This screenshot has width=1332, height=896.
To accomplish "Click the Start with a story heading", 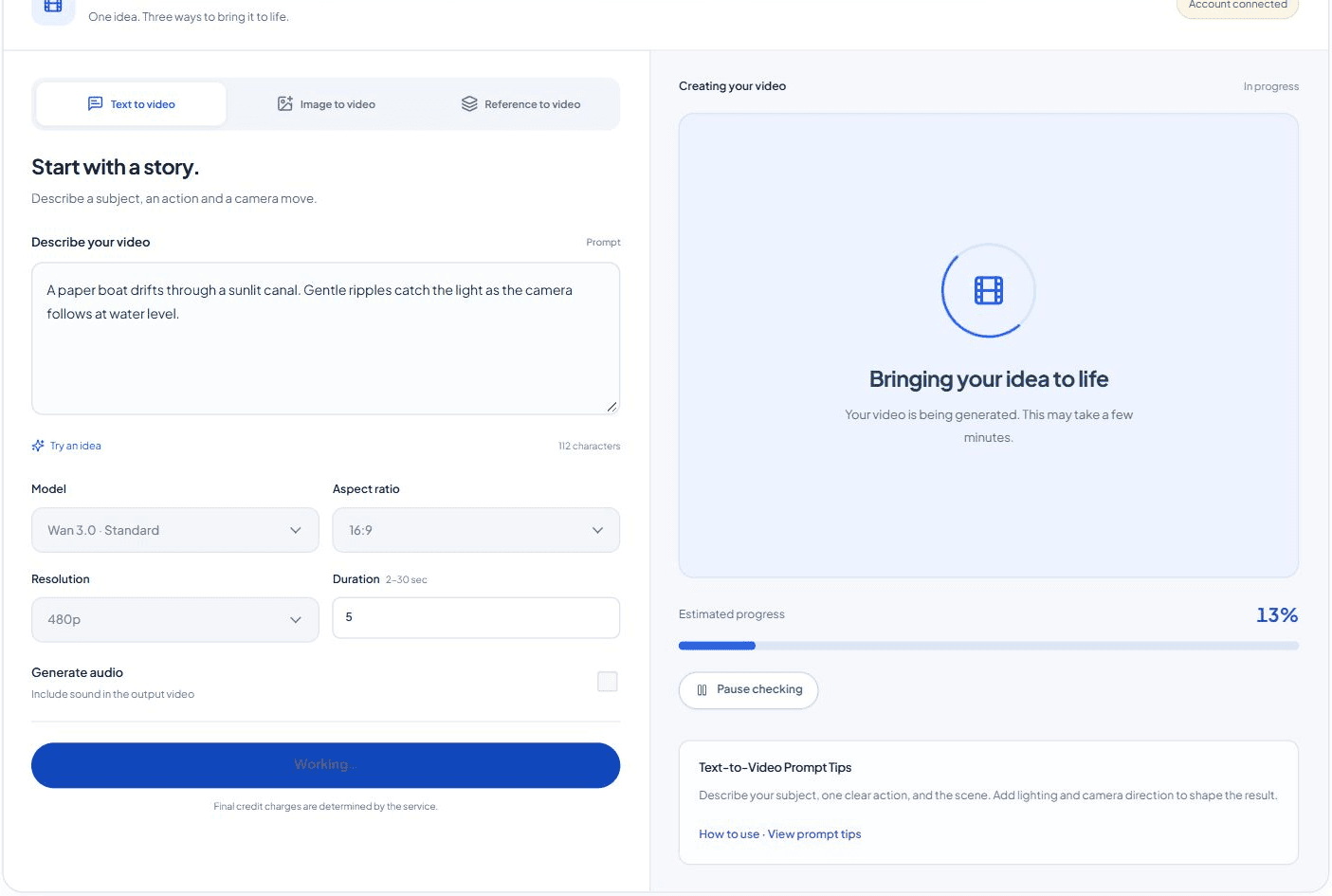I will (x=116, y=168).
